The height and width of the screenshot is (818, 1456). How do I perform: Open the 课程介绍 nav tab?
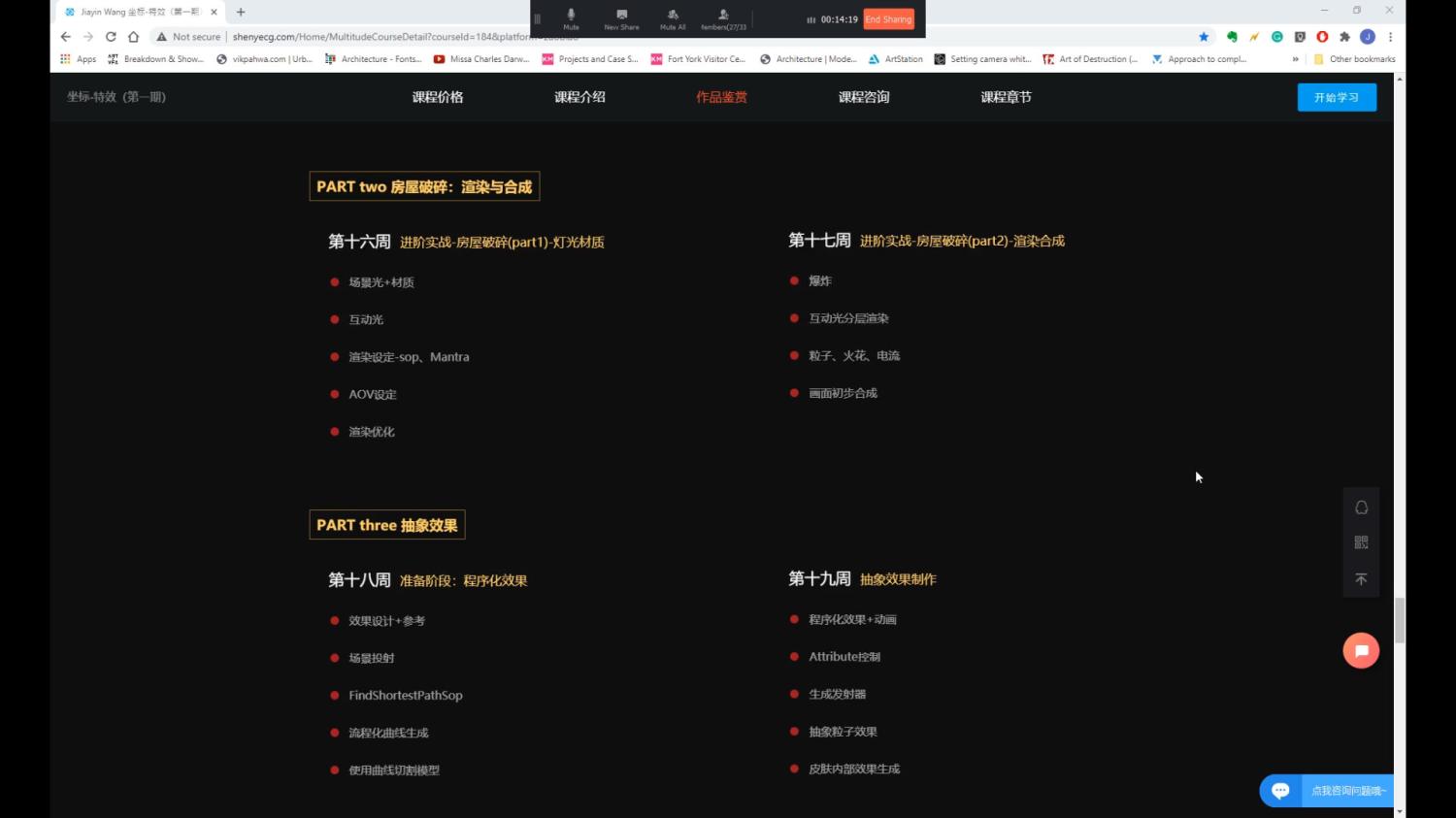tap(579, 97)
